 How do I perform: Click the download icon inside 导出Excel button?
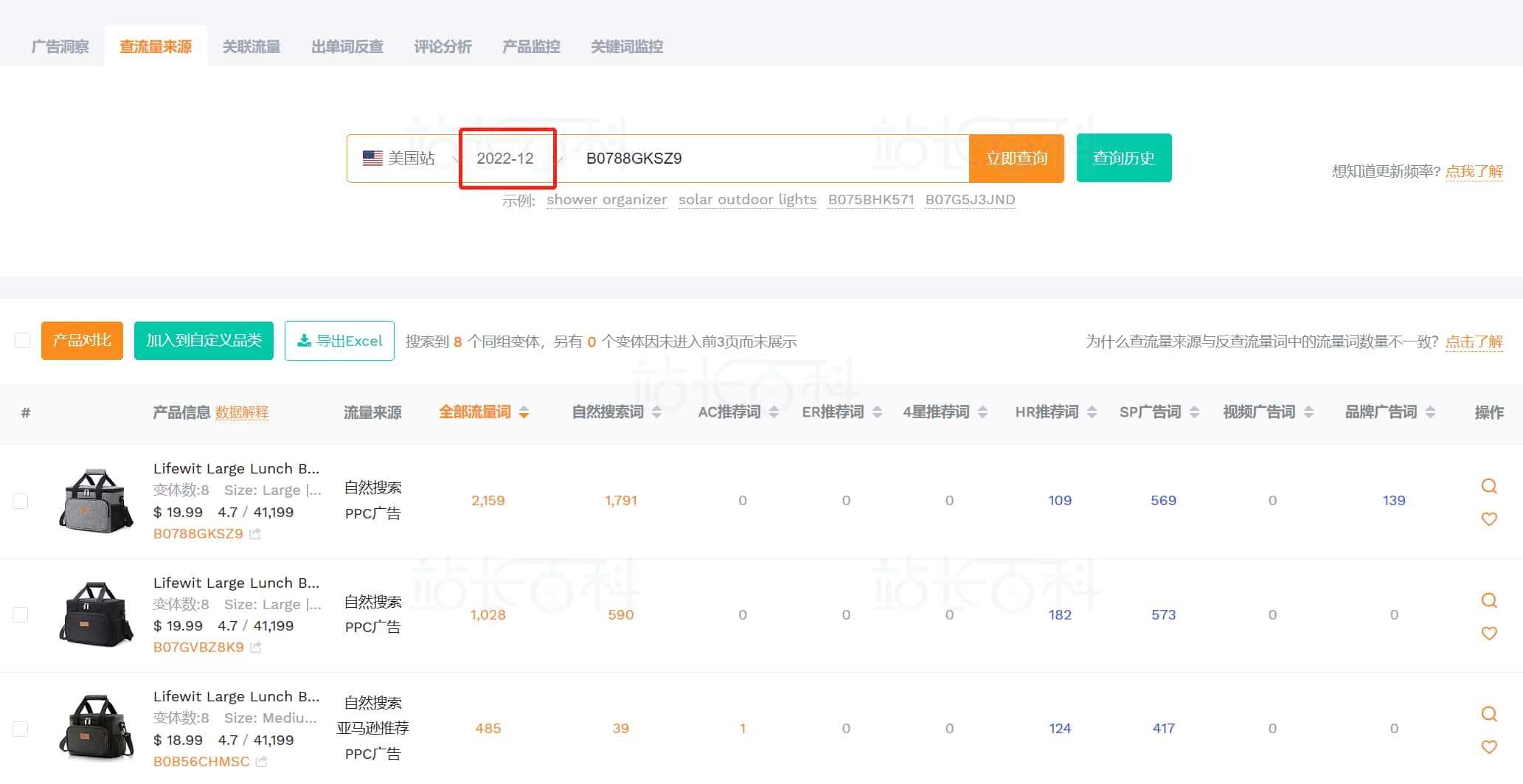304,340
